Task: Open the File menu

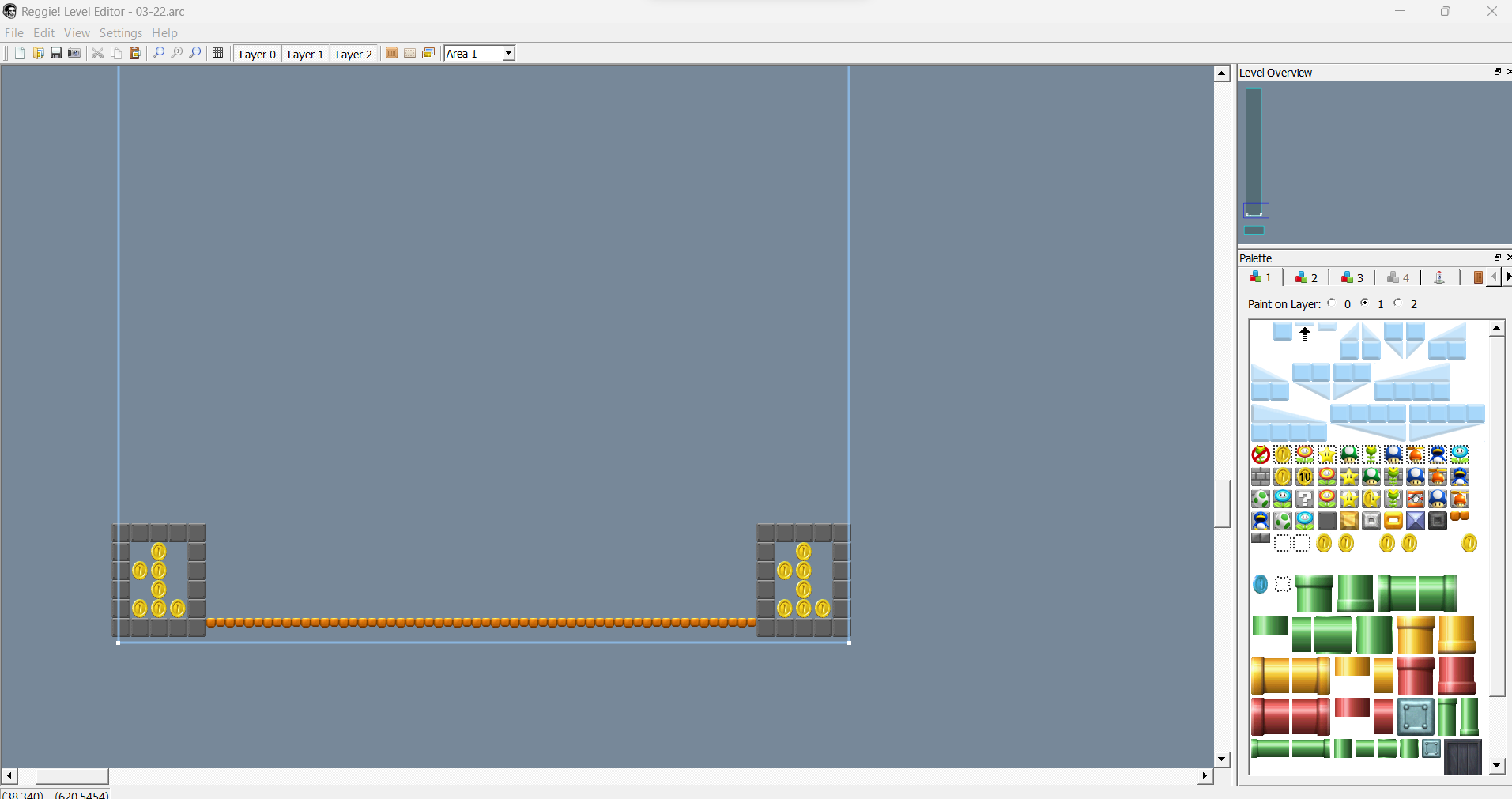Action: point(14,32)
